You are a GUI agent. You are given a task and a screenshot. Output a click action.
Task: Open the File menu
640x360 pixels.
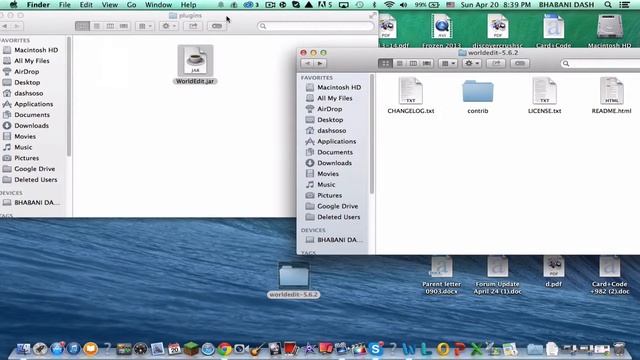[64, 5]
